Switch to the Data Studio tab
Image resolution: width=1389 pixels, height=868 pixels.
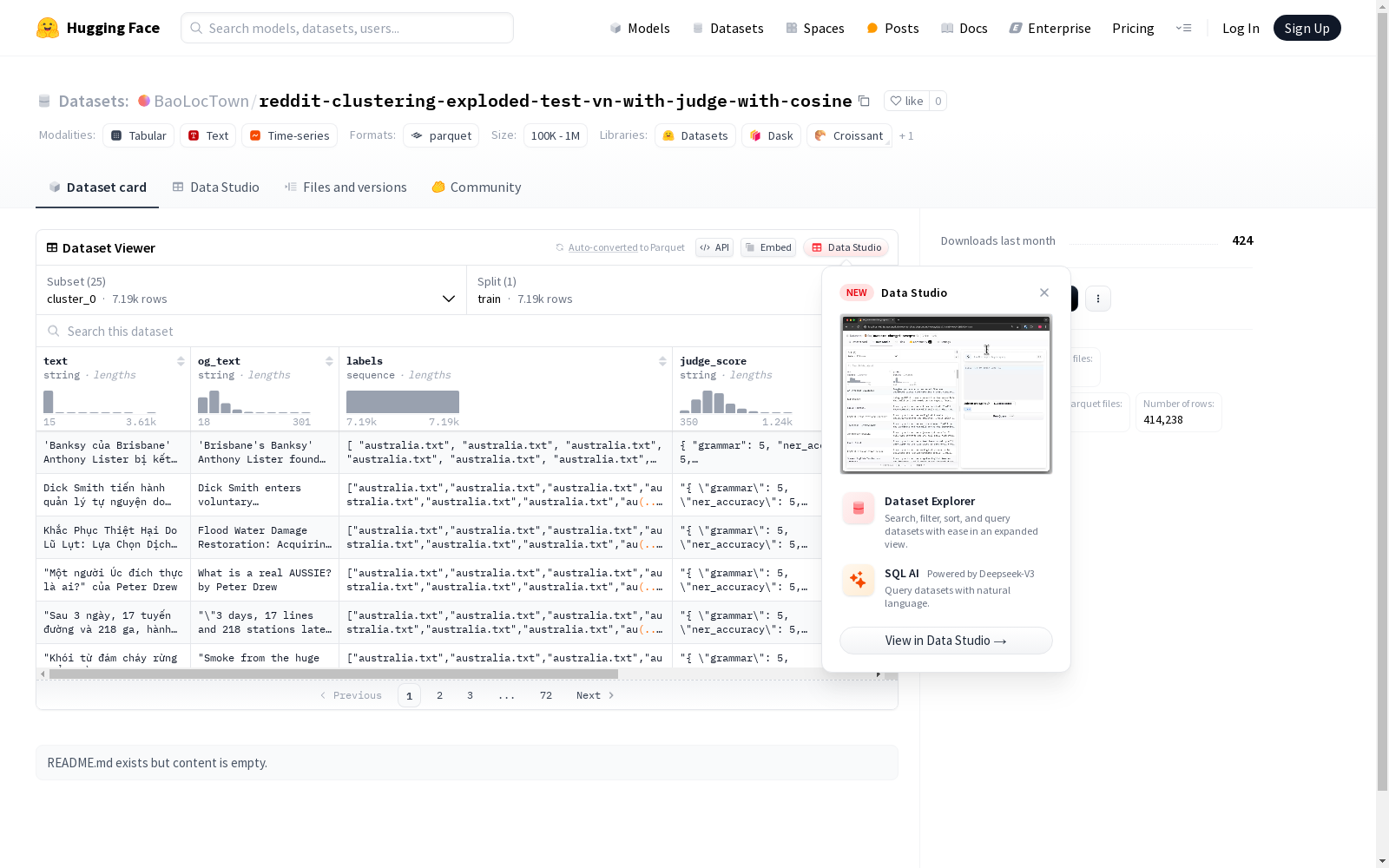pyautogui.click(x=215, y=187)
